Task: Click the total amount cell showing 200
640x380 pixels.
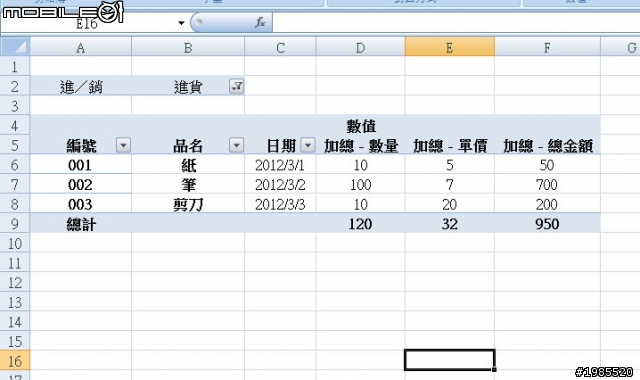Action: (547, 204)
